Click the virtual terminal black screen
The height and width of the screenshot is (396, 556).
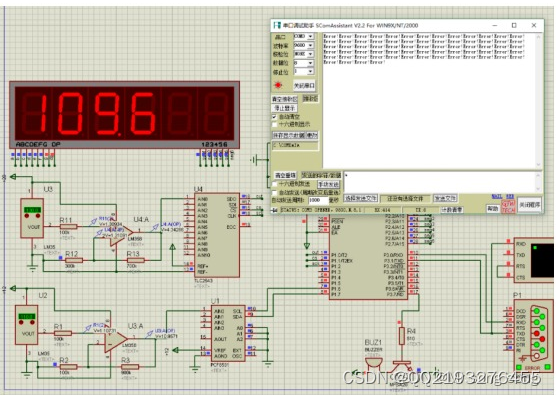542,260
